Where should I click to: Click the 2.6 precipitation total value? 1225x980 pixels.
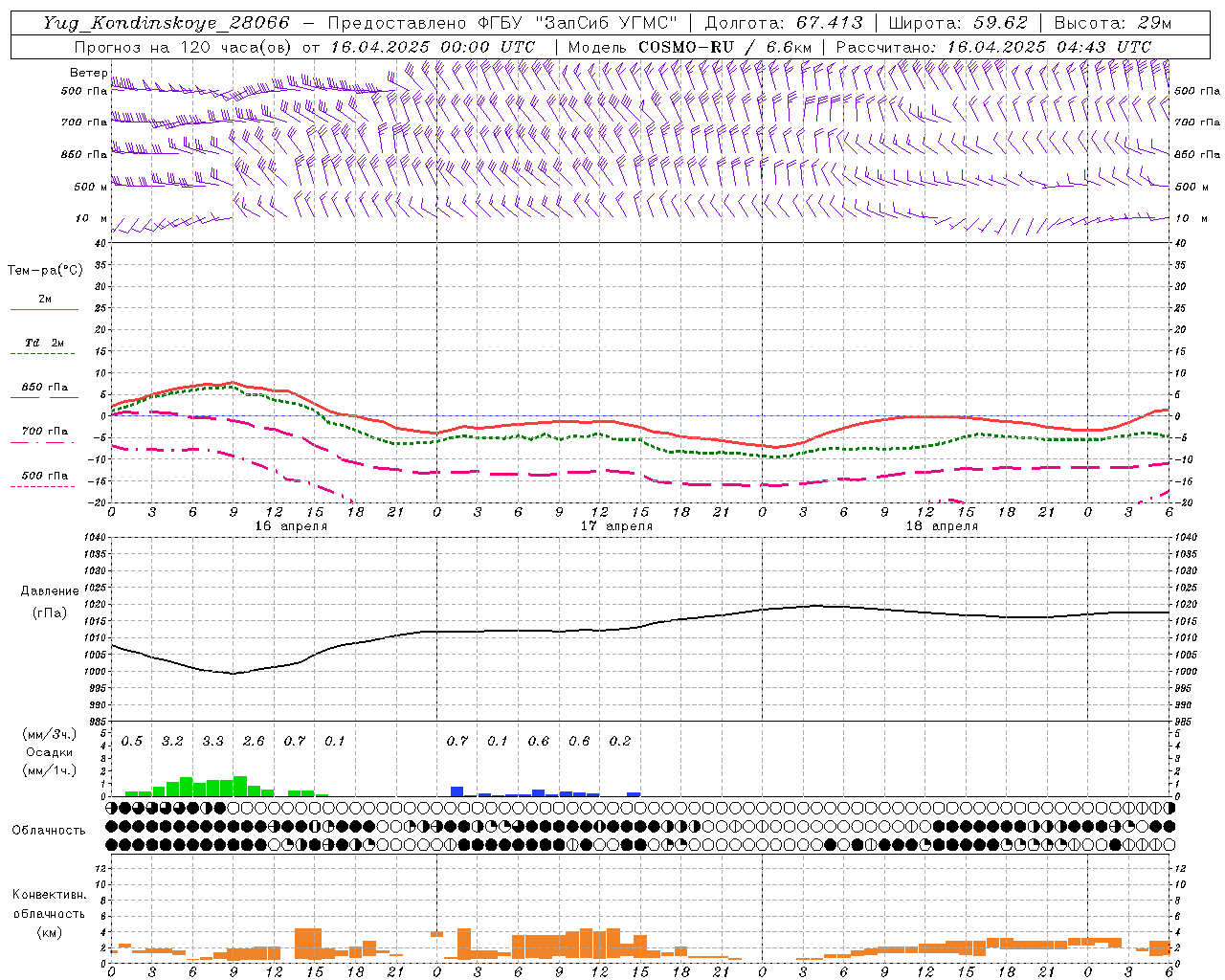(x=254, y=741)
